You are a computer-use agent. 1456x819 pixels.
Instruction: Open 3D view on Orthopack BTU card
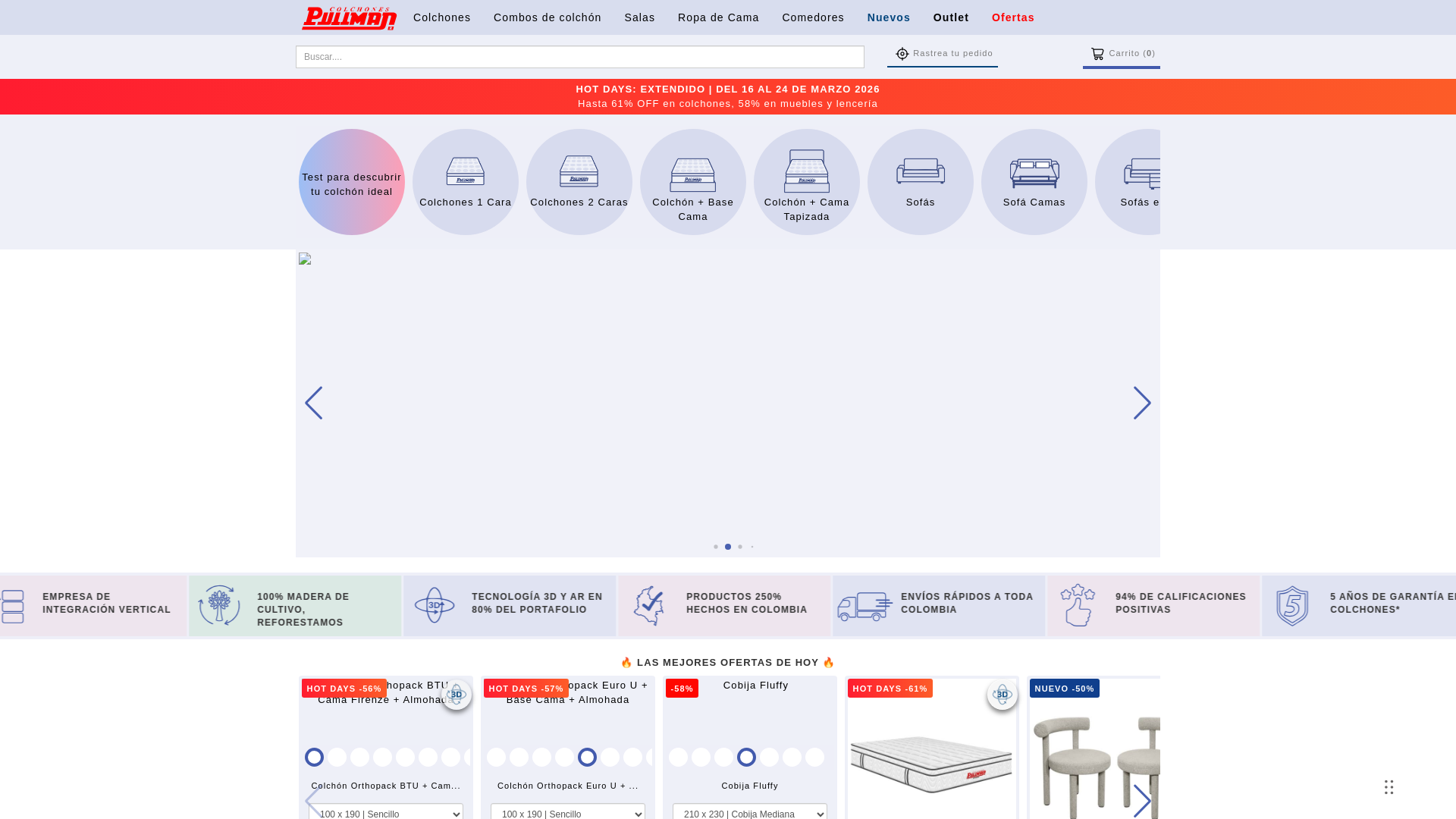tap(457, 695)
